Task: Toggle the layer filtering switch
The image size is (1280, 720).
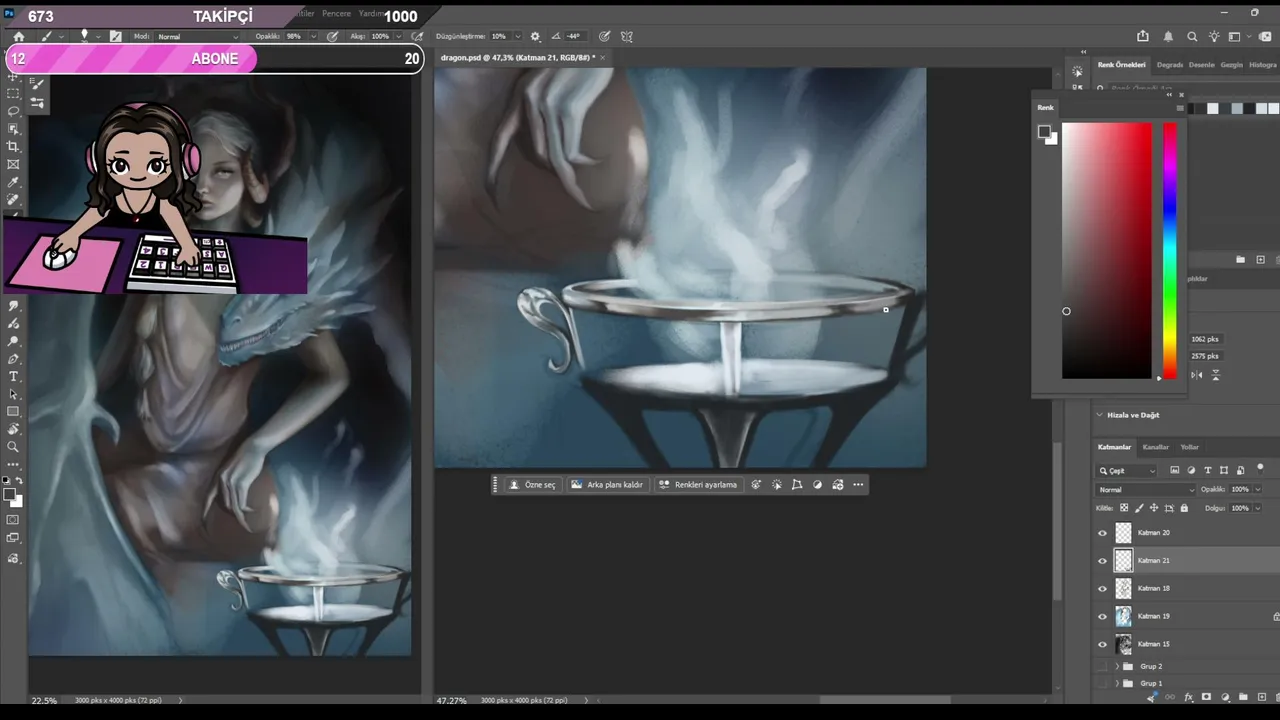Action: point(1260,468)
